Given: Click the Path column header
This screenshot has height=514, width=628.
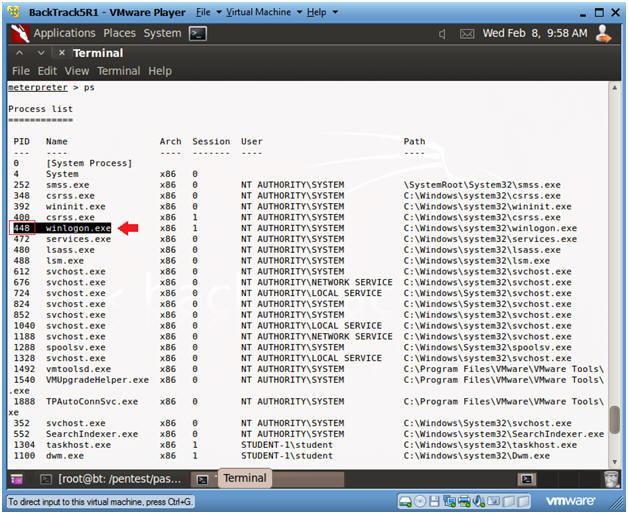Looking at the screenshot, I should (x=415, y=141).
